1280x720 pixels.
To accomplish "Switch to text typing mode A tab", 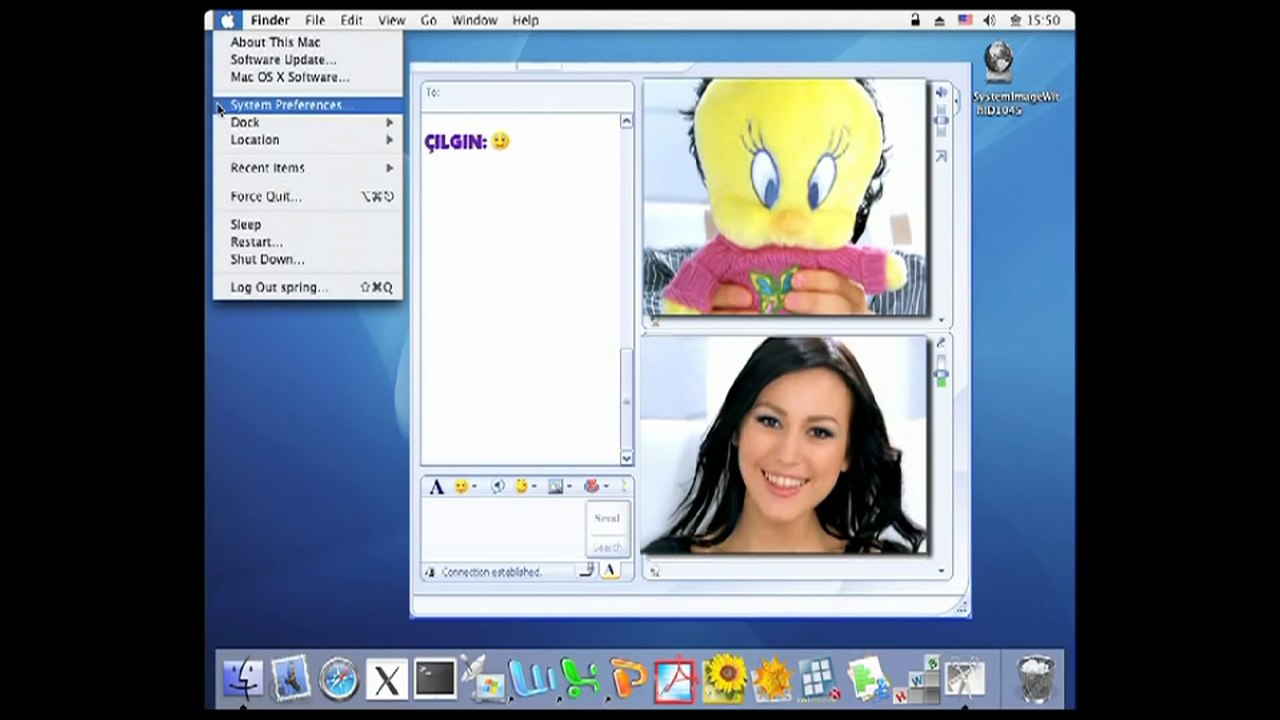I will point(610,571).
